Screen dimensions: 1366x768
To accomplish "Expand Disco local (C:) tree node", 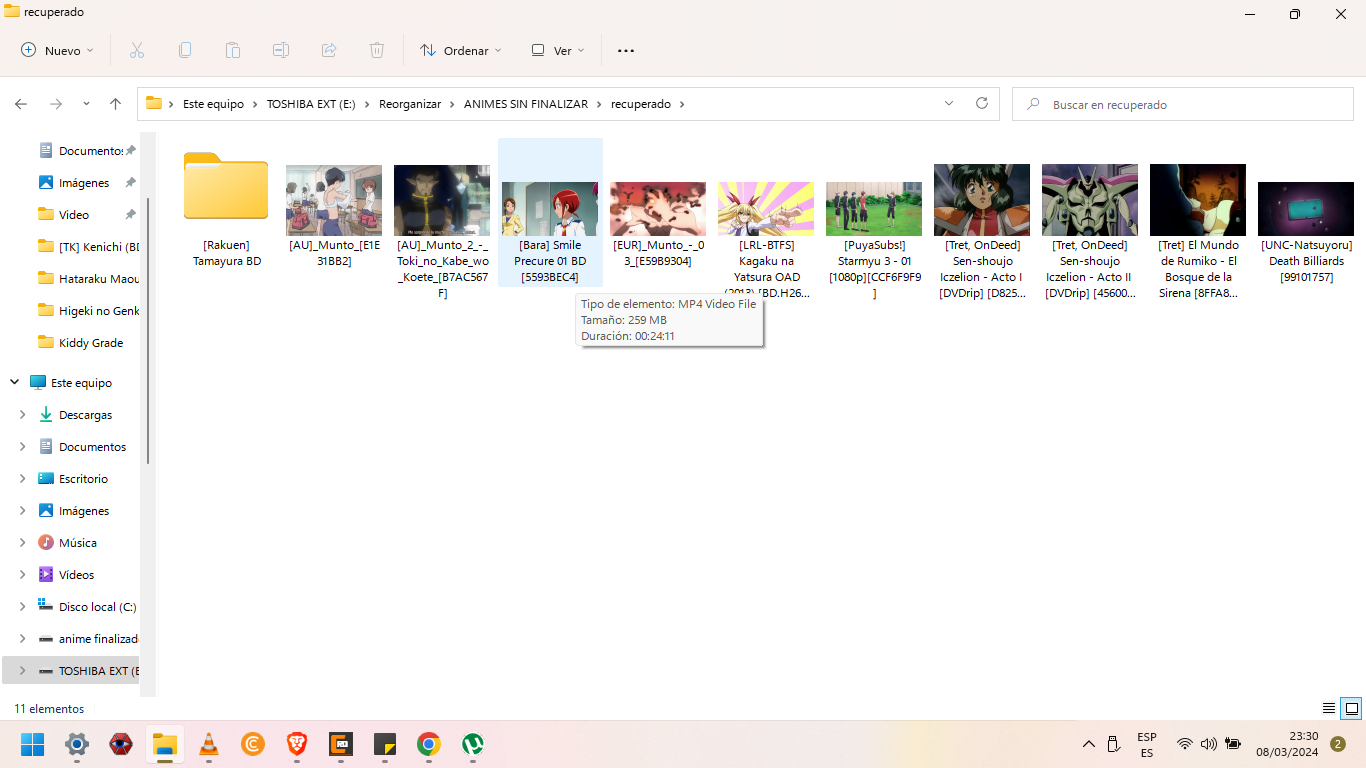I will click(x=22, y=606).
